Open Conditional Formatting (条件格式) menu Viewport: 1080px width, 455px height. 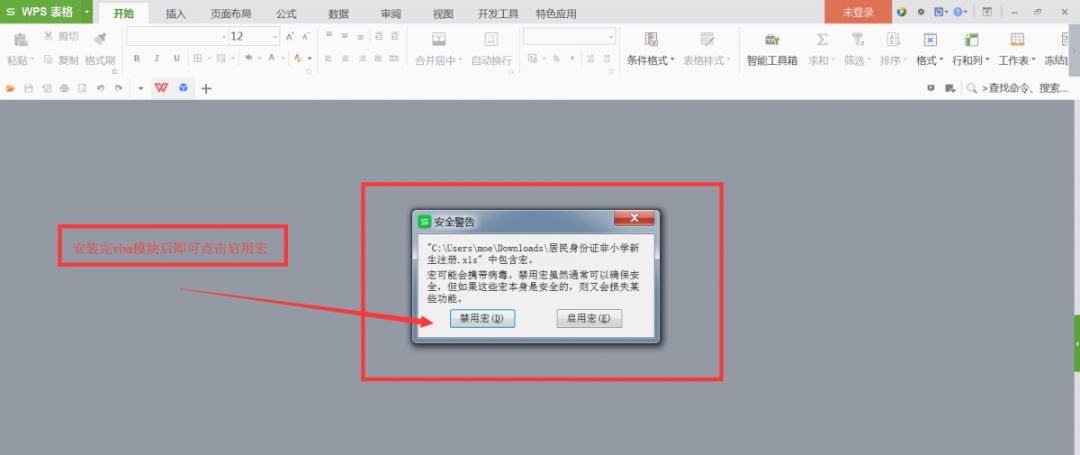(651, 48)
